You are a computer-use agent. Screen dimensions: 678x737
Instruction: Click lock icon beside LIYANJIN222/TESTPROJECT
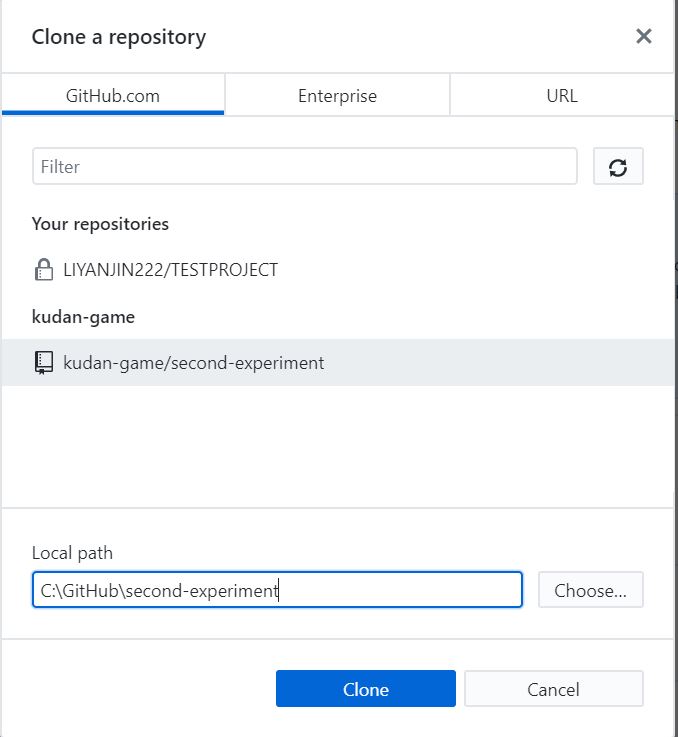click(x=44, y=269)
